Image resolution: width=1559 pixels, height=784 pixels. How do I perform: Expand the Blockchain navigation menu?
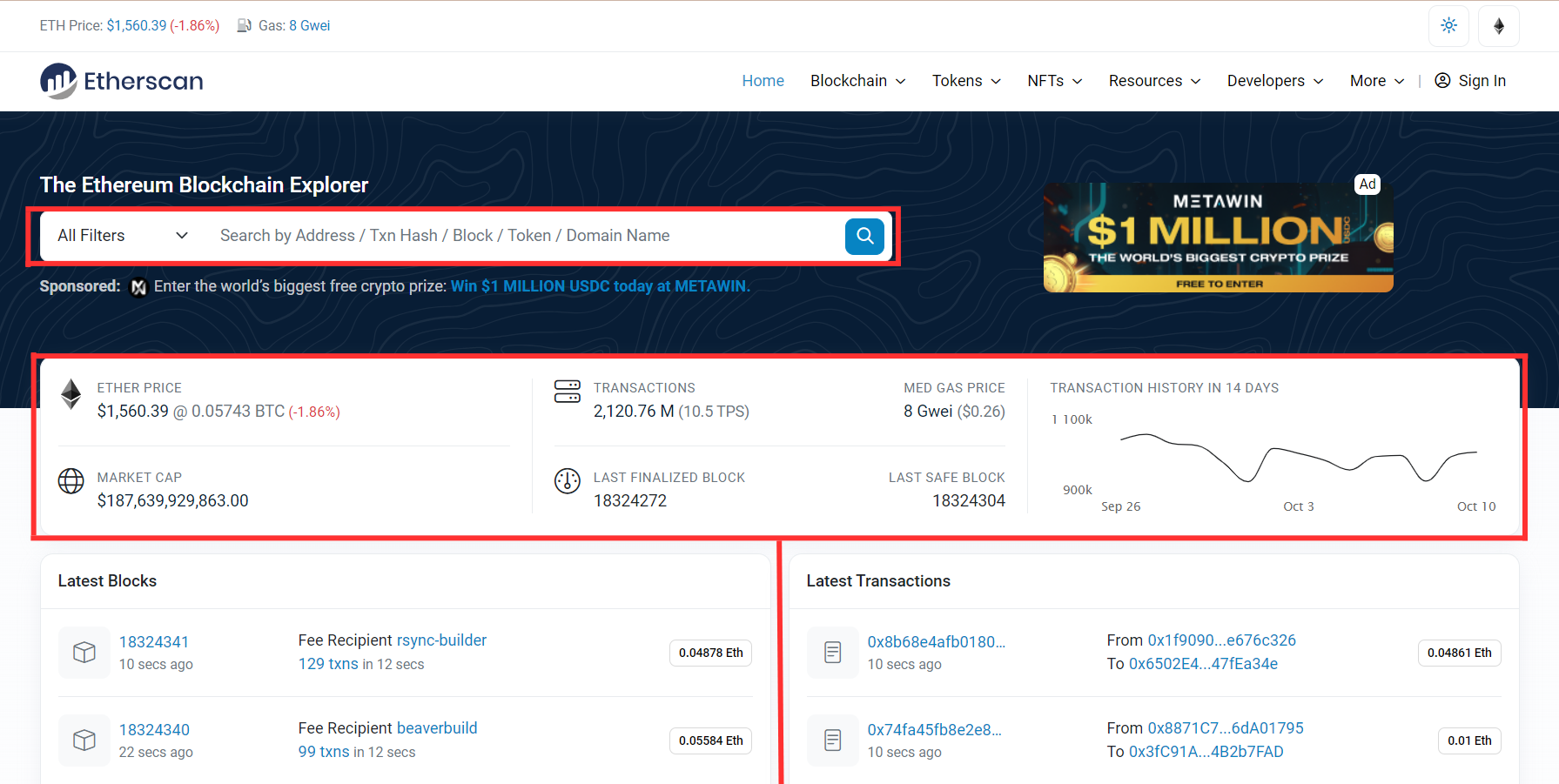click(856, 80)
